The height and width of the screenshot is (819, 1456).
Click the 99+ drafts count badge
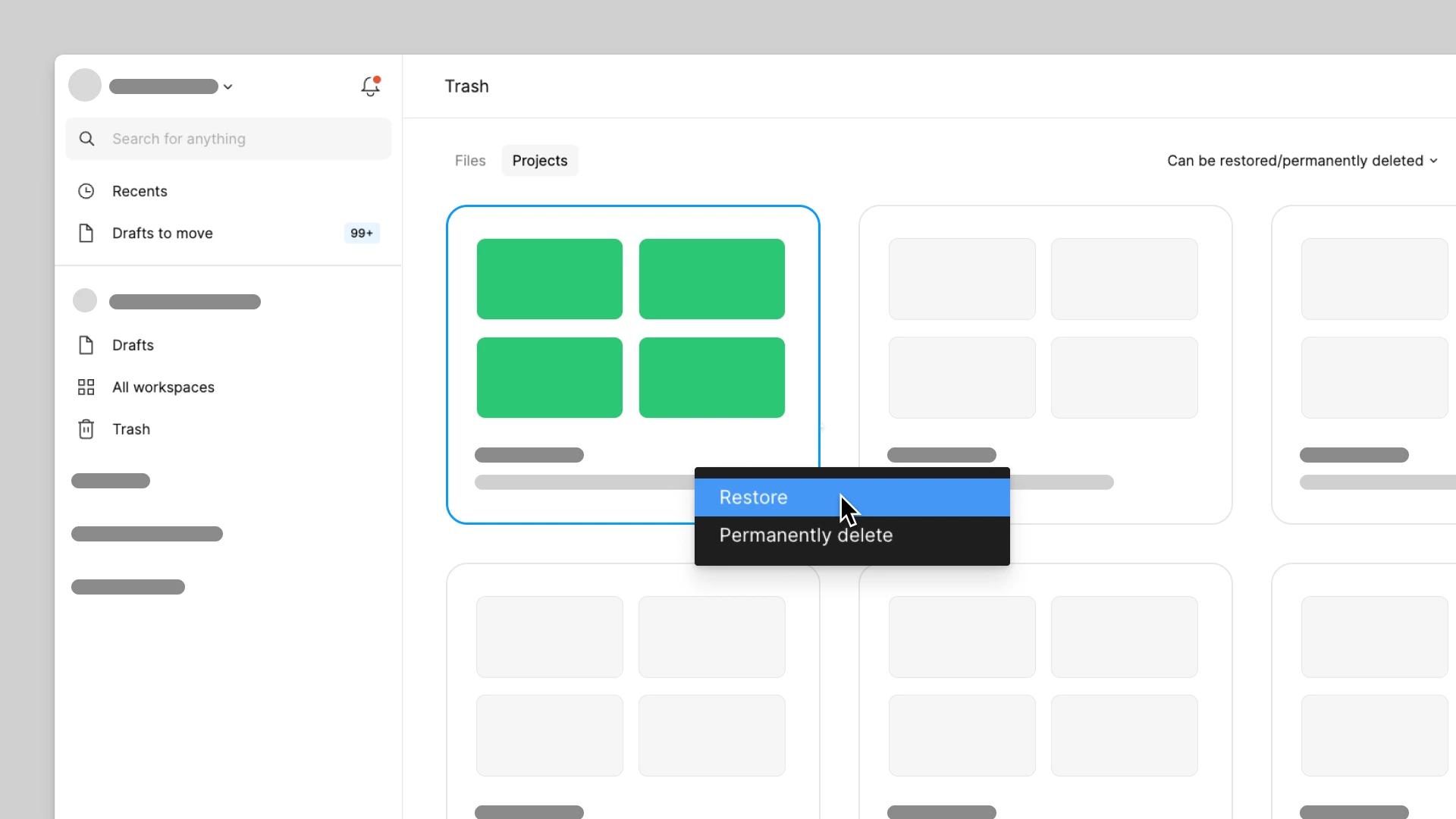click(x=362, y=233)
